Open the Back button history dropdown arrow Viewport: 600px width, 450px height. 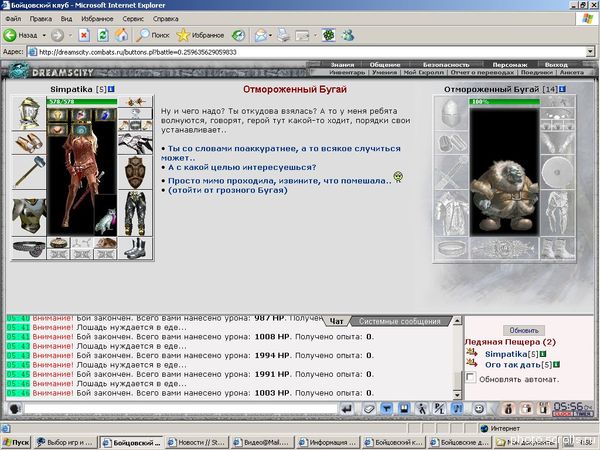click(44, 35)
